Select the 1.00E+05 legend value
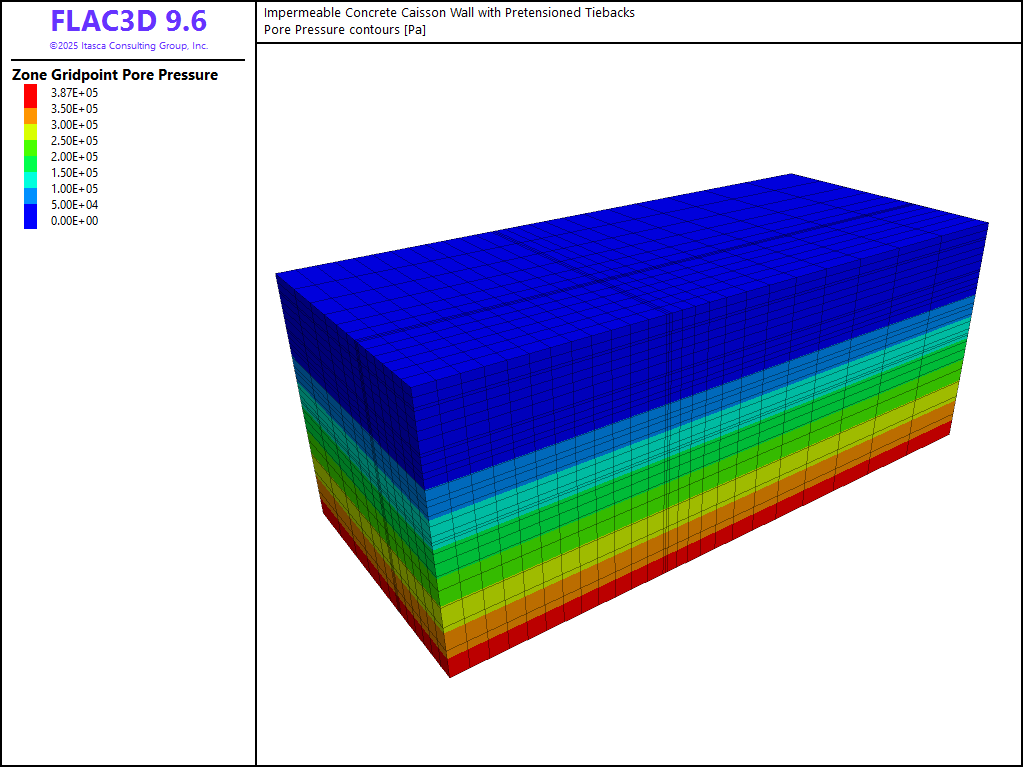This screenshot has height=768, width=1024. (x=74, y=189)
